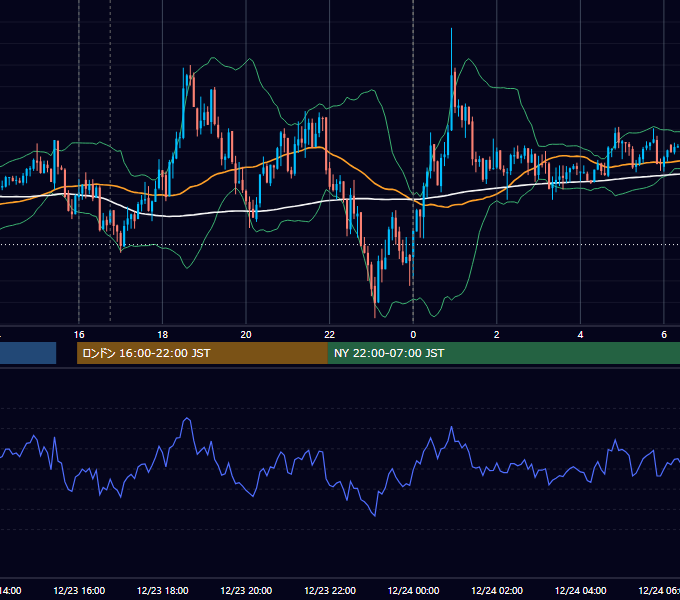680x600 pixels.
Task: Click the ロンドン 16:00-22:00 JST session bar
Action: click(x=202, y=353)
